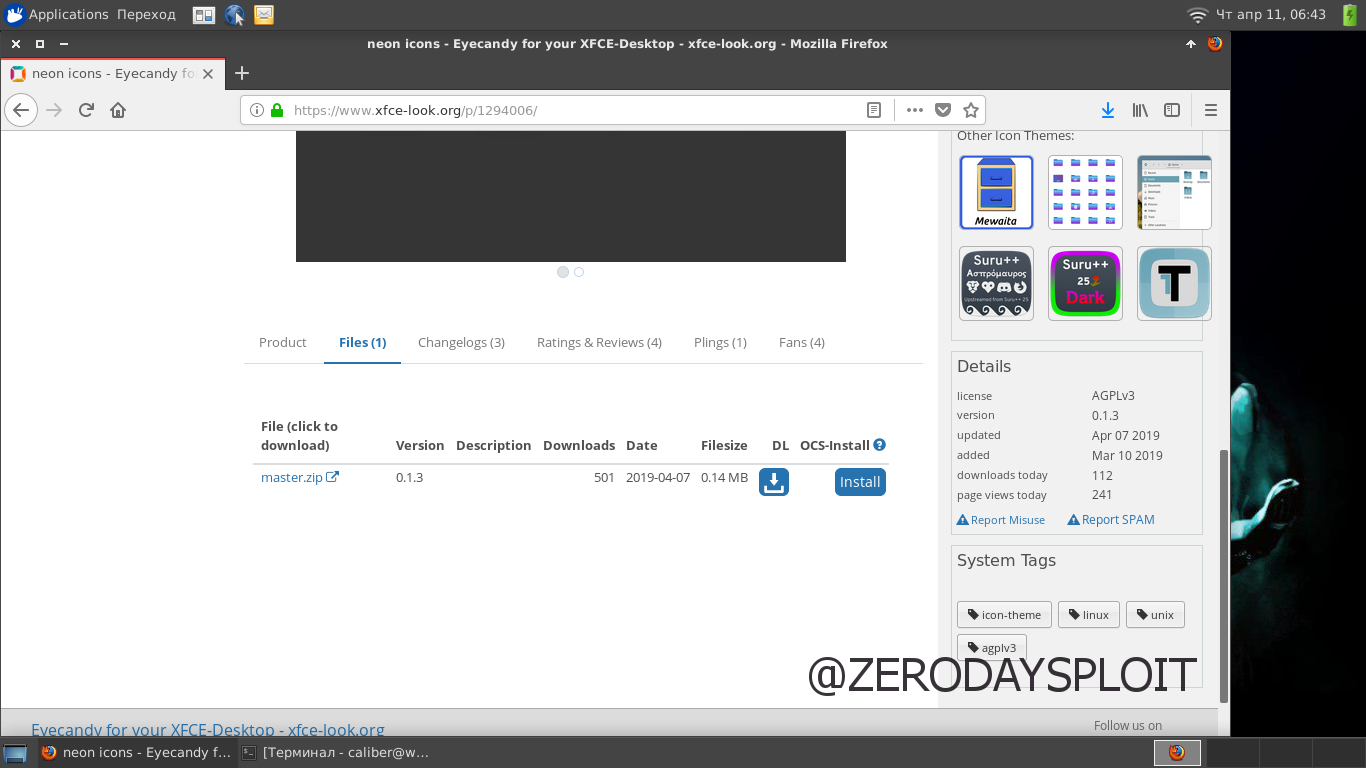Click the Downloads column header
Image resolution: width=1366 pixels, height=768 pixels.
[x=579, y=445]
